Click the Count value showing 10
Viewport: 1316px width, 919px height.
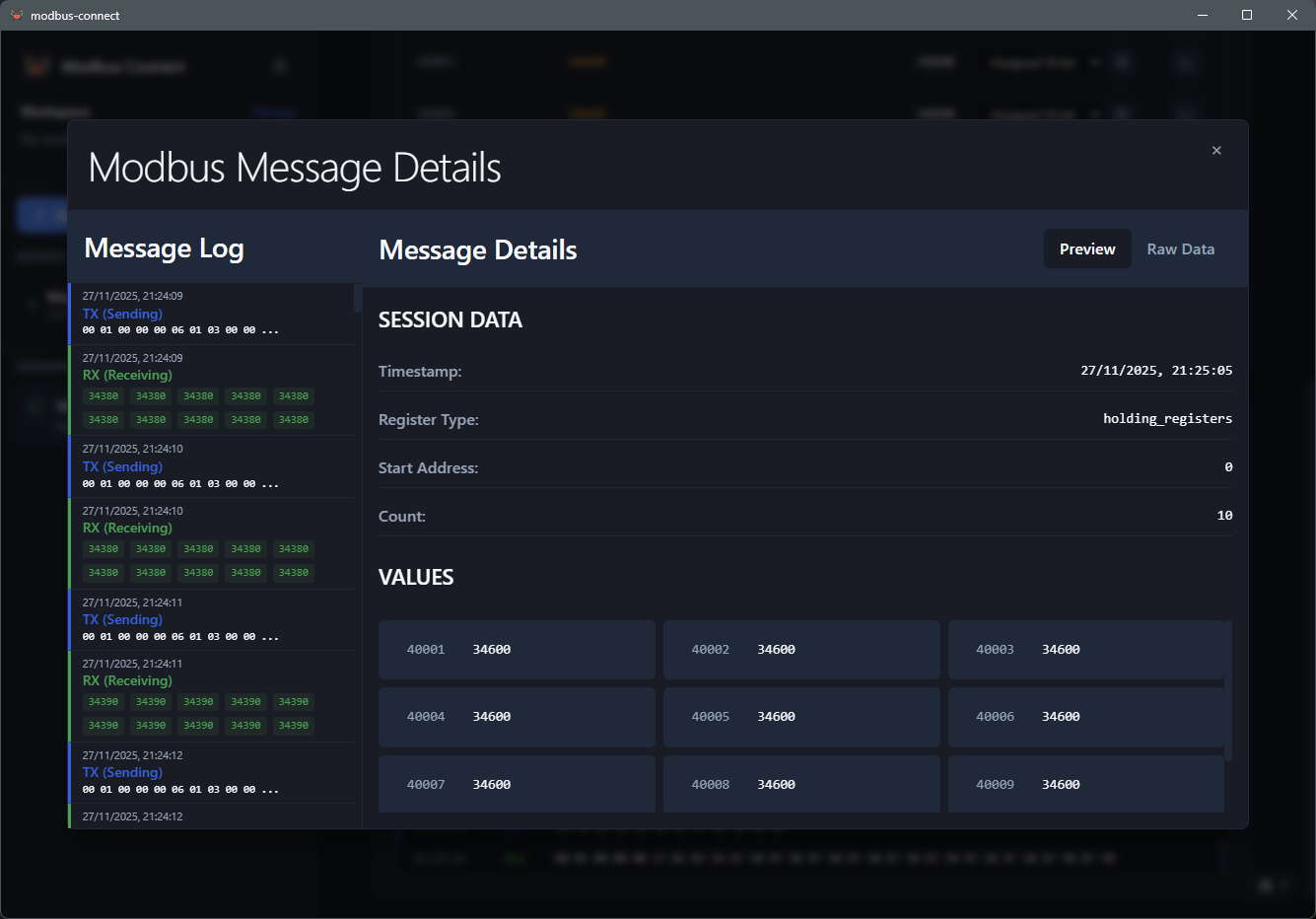[x=1224, y=515]
